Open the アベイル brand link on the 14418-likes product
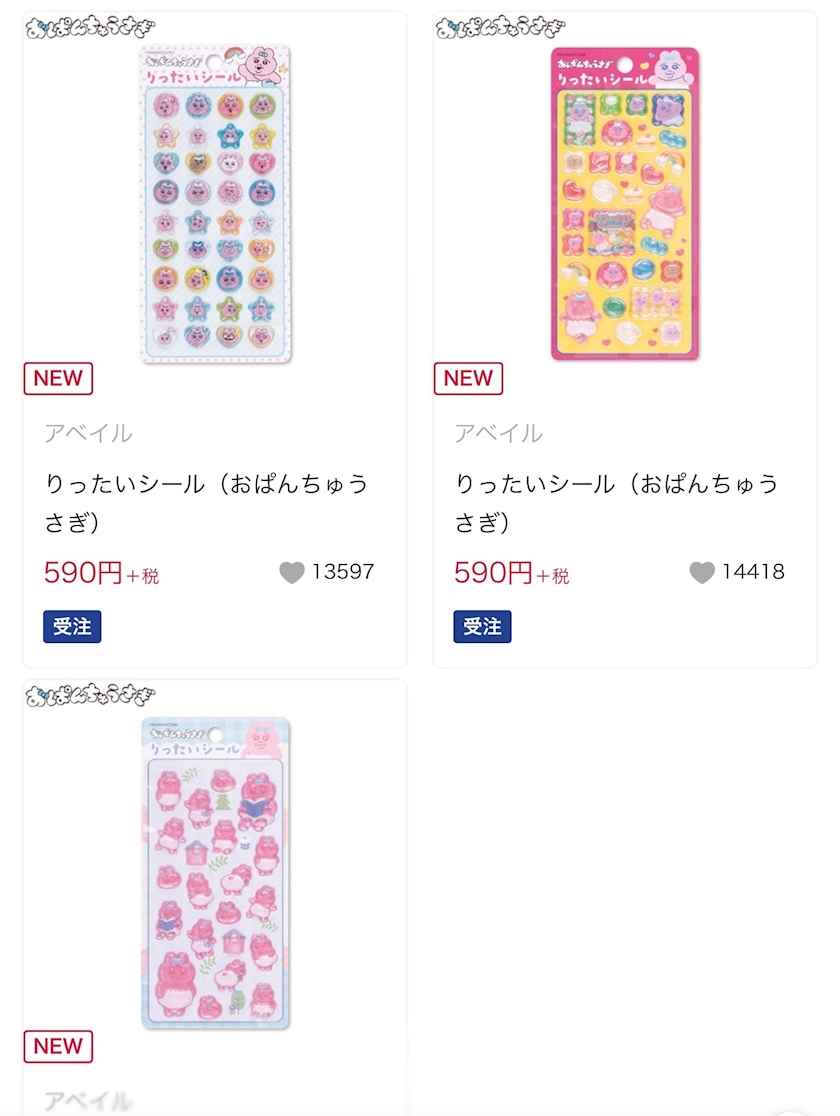Screen dimensions: 840x1116 498,434
